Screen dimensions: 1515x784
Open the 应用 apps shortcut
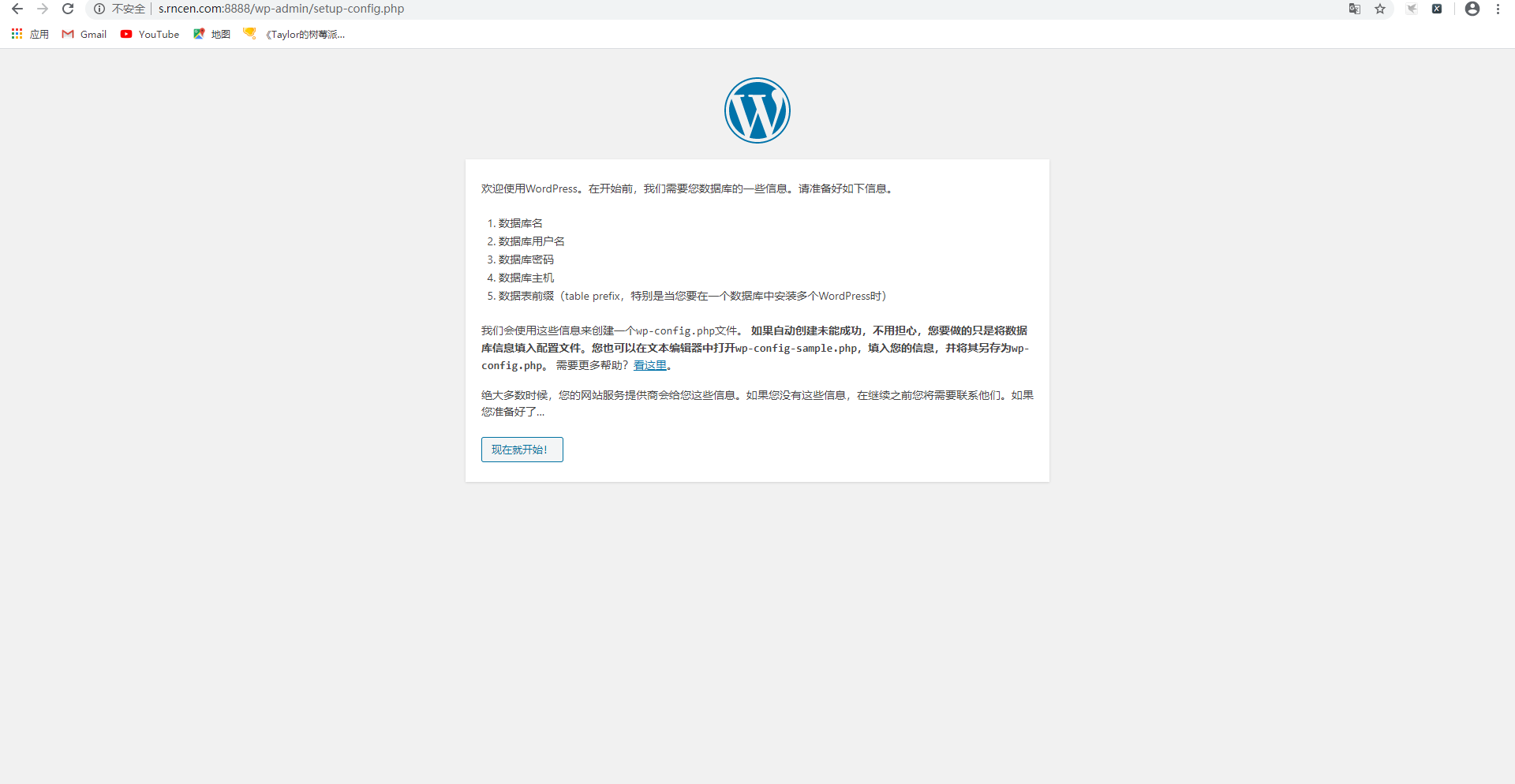tap(30, 34)
